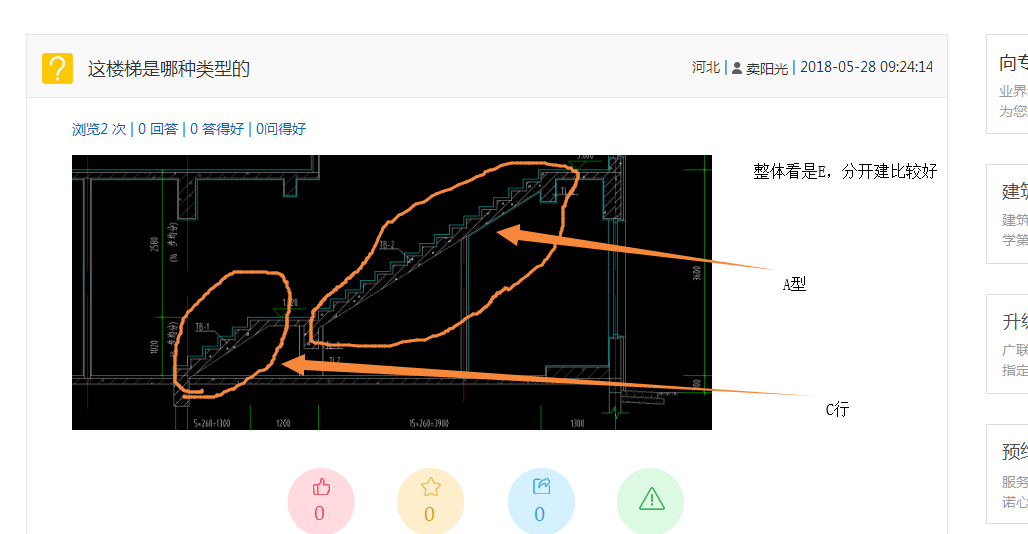Screen dimensions: 1028x534
Task: Click the thumbs-up like button
Action: click(x=321, y=501)
